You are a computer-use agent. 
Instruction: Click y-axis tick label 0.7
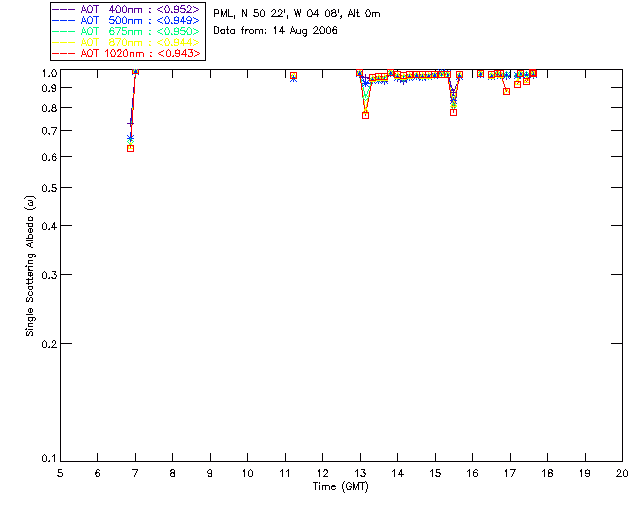click(49, 131)
